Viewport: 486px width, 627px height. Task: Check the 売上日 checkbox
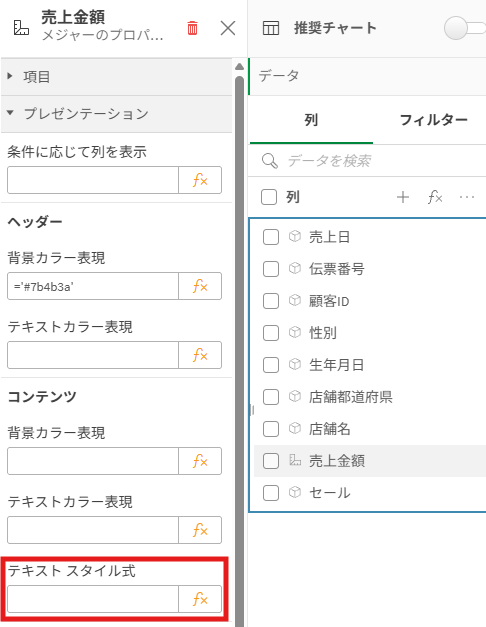(271, 237)
